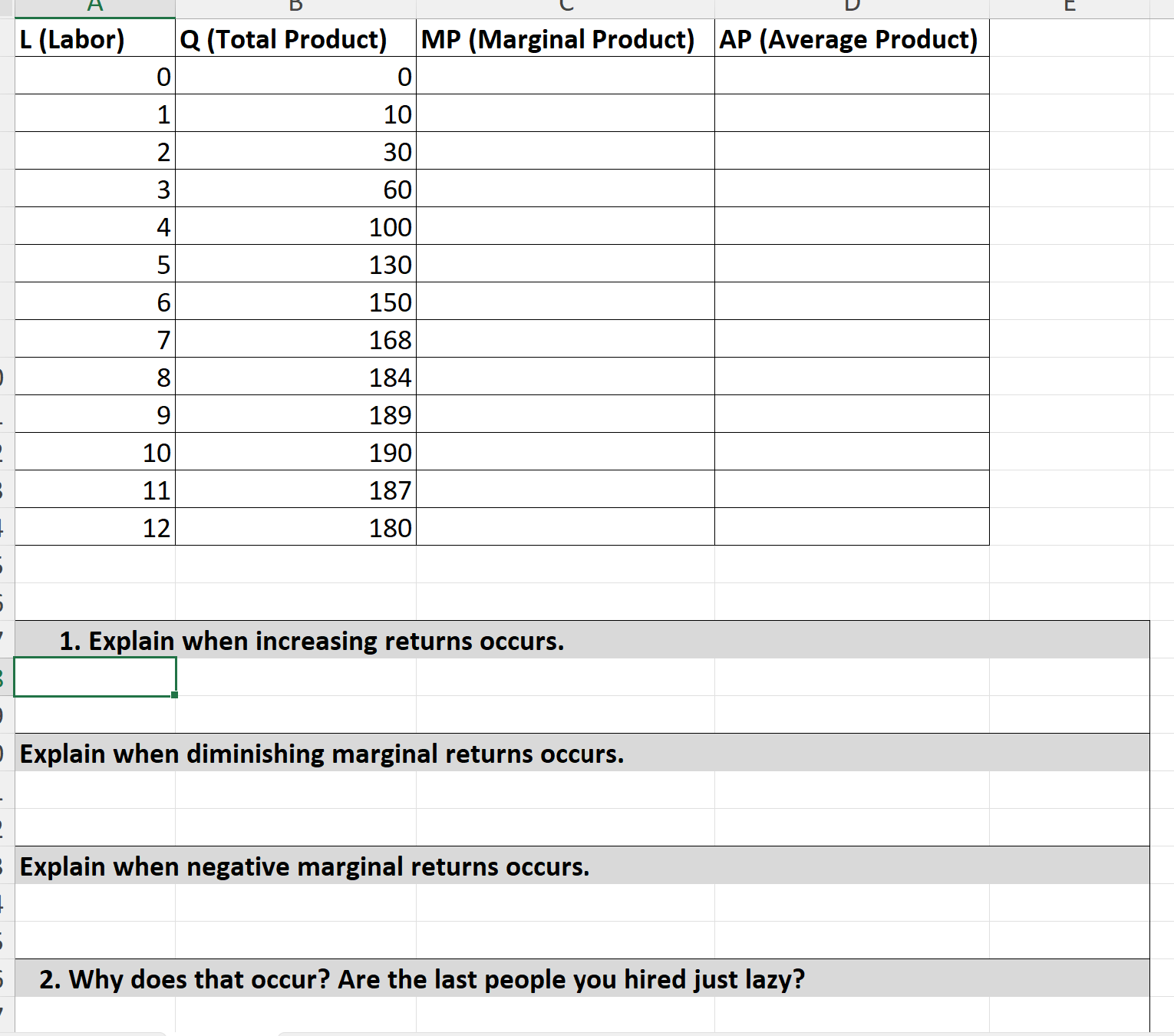This screenshot has height=1036, width=1174.
Task: Select the empty MP cell beside 10
Action: pos(564,114)
